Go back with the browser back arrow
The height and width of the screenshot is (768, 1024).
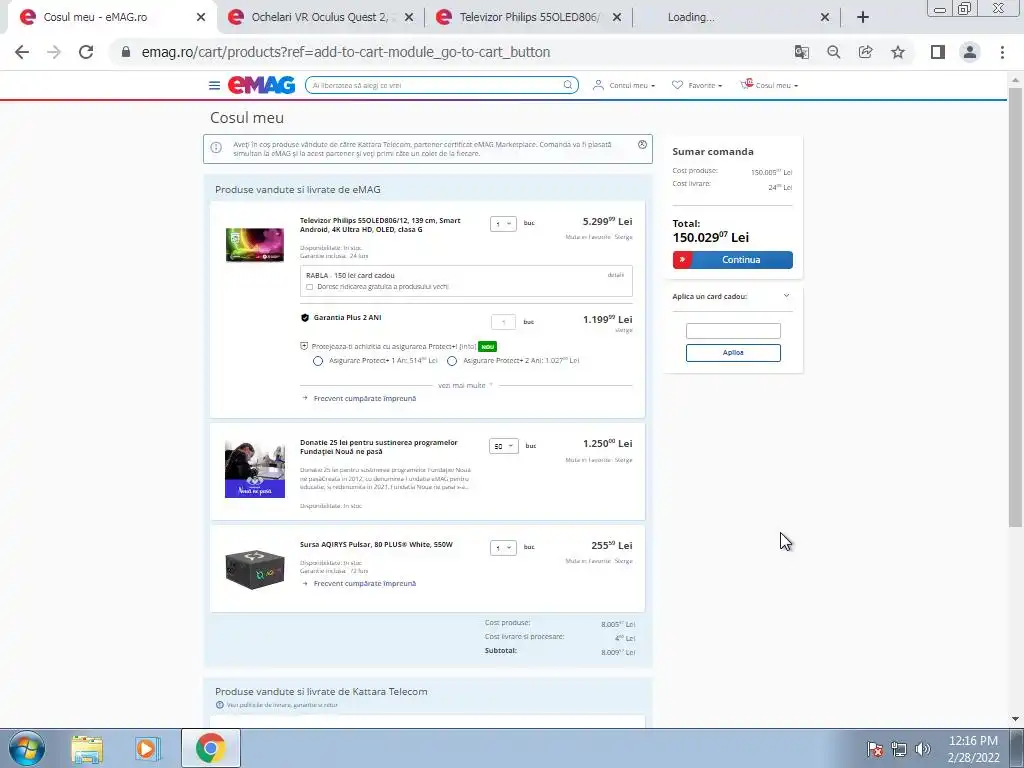[x=22, y=52]
